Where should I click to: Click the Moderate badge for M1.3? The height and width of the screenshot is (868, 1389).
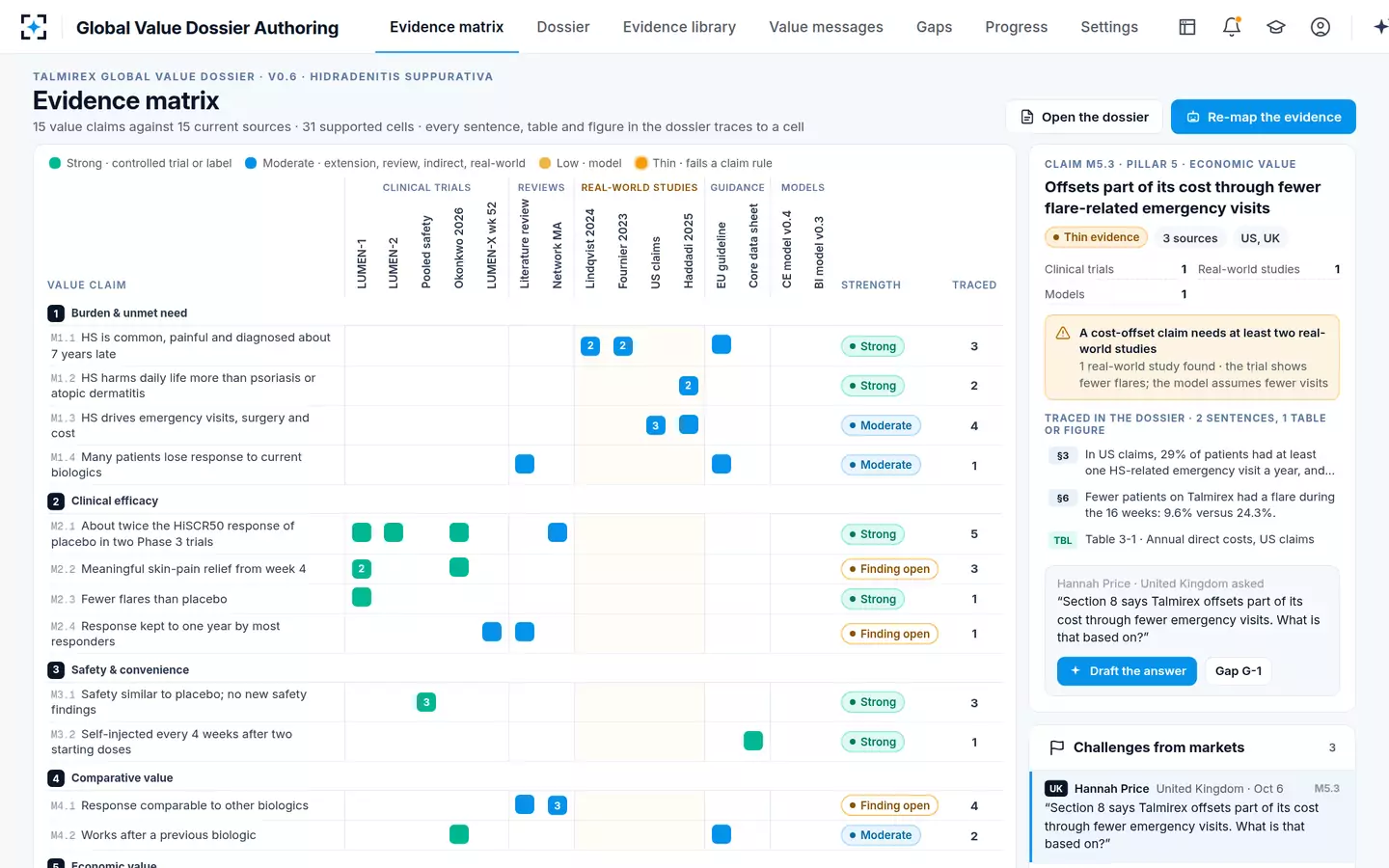click(881, 425)
